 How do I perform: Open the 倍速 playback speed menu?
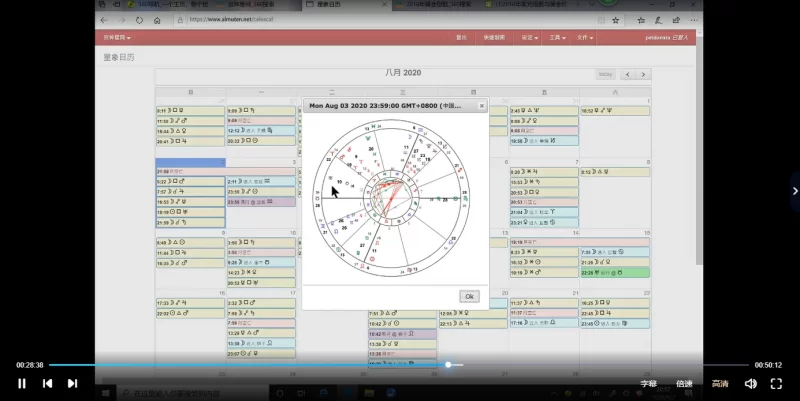pos(684,383)
